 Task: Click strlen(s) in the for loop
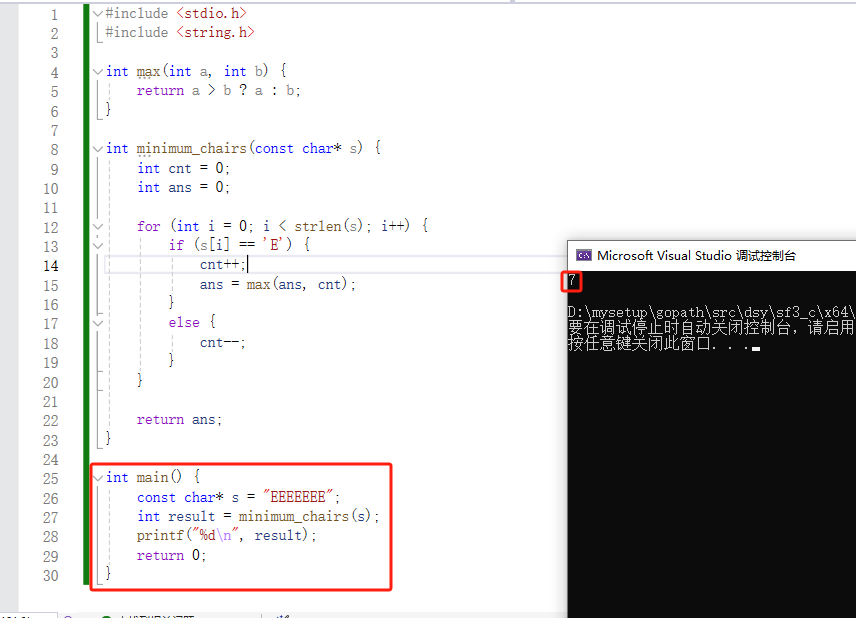329,226
